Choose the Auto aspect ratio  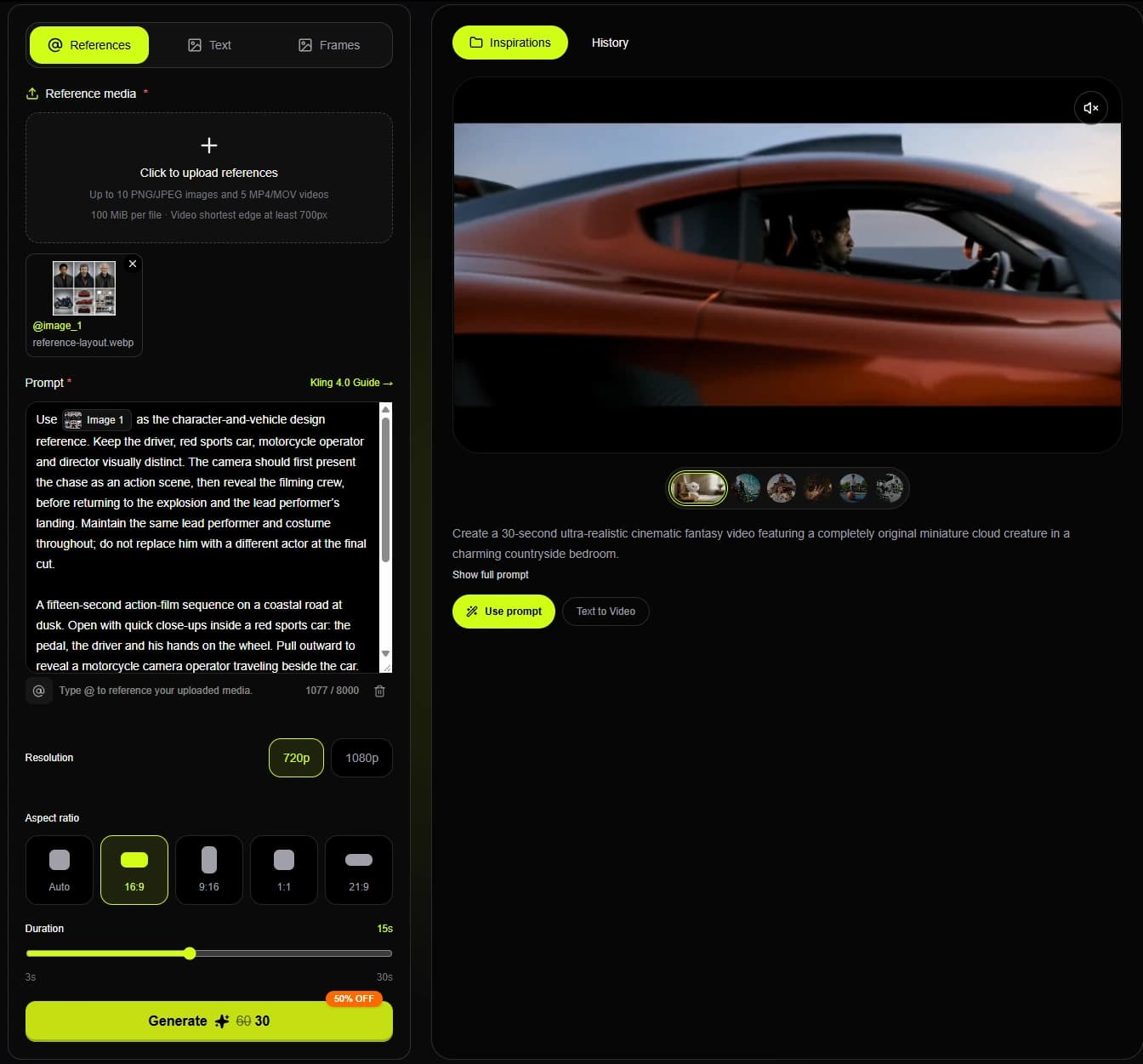point(60,869)
